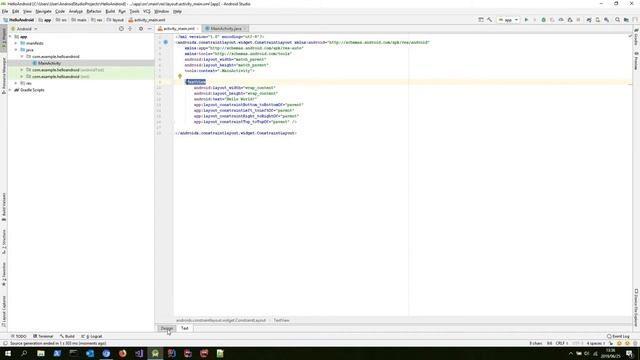The height and width of the screenshot is (360, 640).
Task: Switch to Text view tab
Action: [x=184, y=328]
